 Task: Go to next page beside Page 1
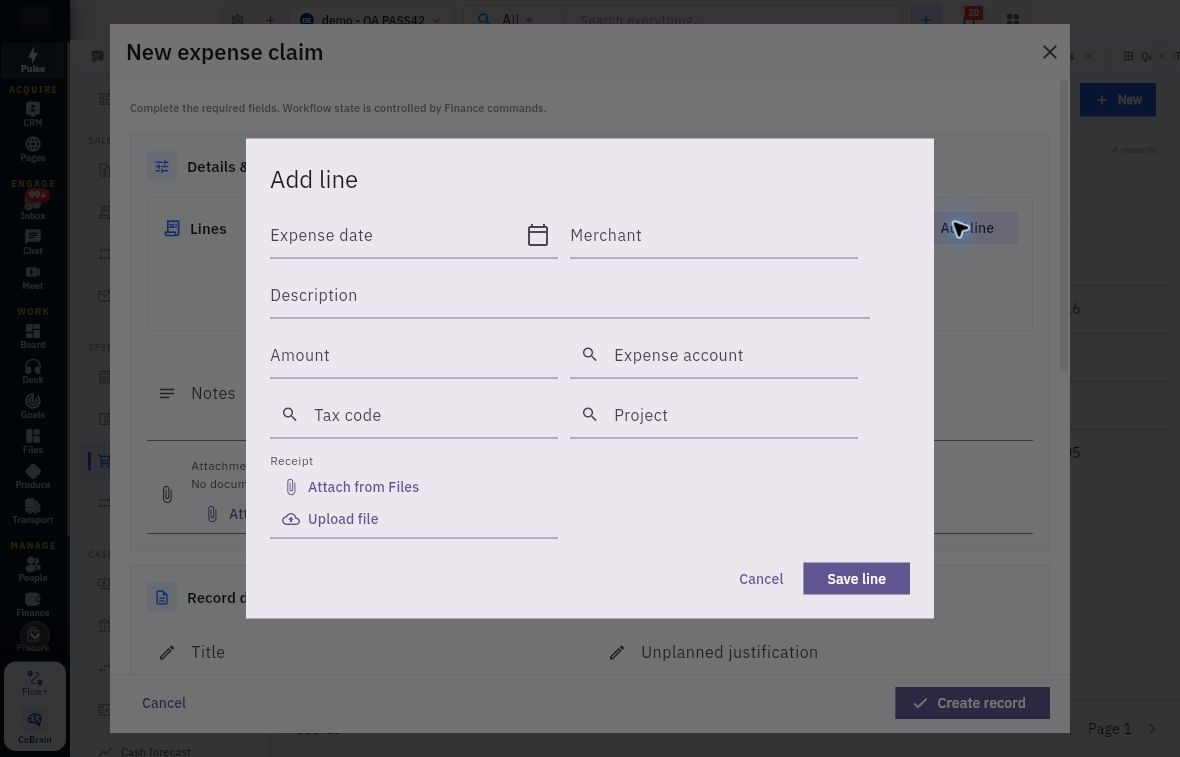tap(1152, 728)
